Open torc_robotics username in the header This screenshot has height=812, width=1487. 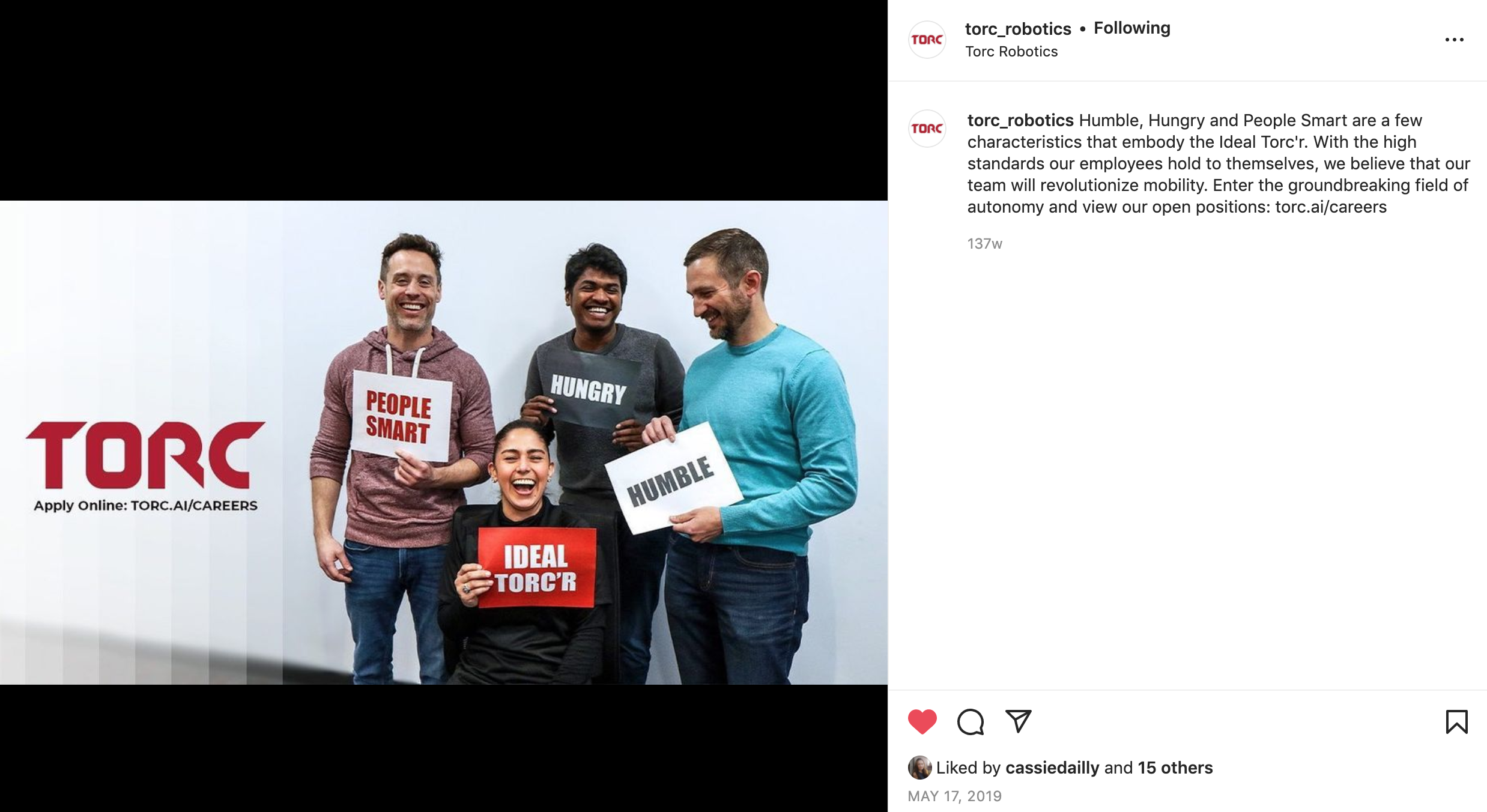tap(1018, 29)
